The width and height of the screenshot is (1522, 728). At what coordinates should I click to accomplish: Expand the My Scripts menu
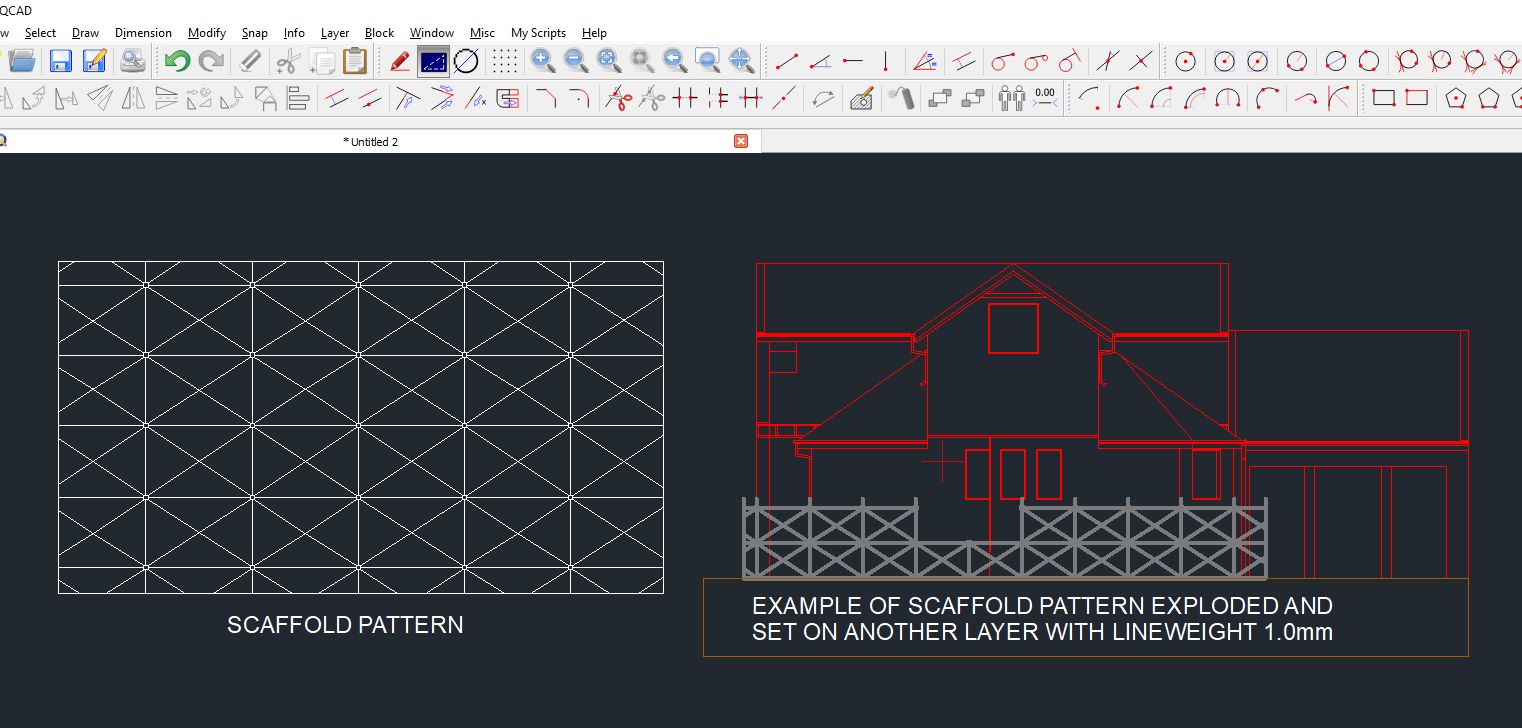pos(538,33)
